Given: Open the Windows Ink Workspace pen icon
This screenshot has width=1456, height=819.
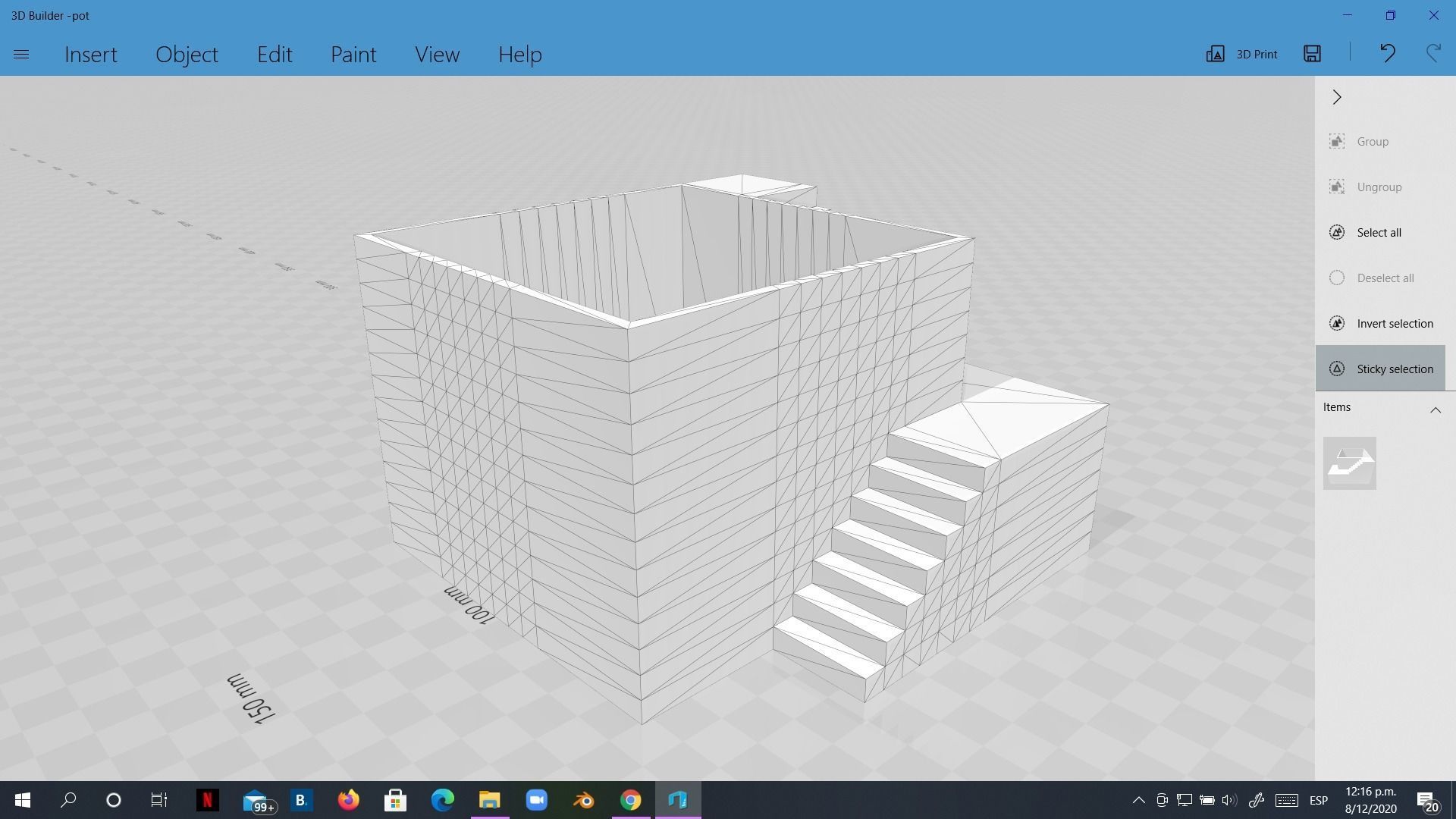Looking at the screenshot, I should 1256,800.
